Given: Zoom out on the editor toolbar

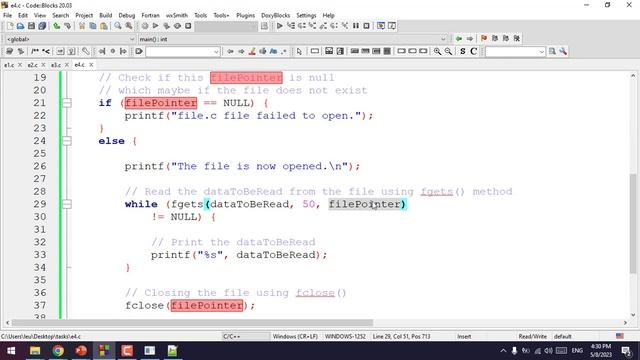Looking at the screenshot, I should (448, 51).
